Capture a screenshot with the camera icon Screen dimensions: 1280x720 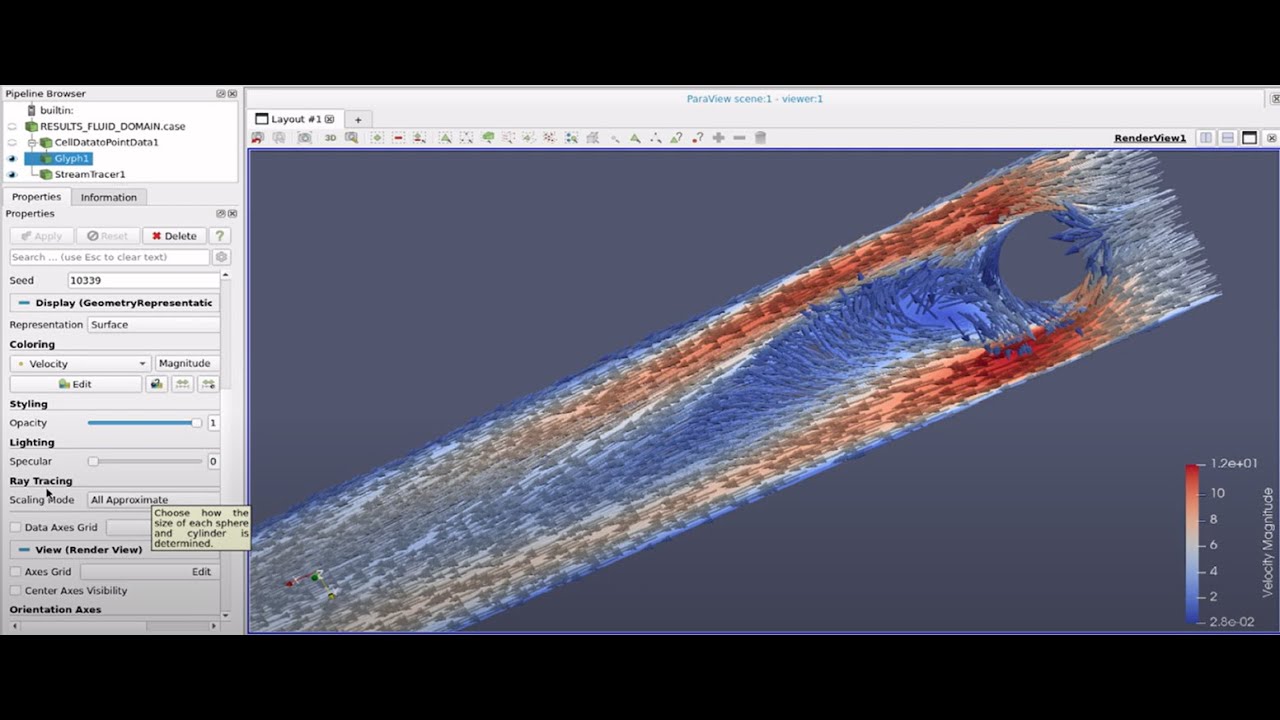click(x=304, y=138)
